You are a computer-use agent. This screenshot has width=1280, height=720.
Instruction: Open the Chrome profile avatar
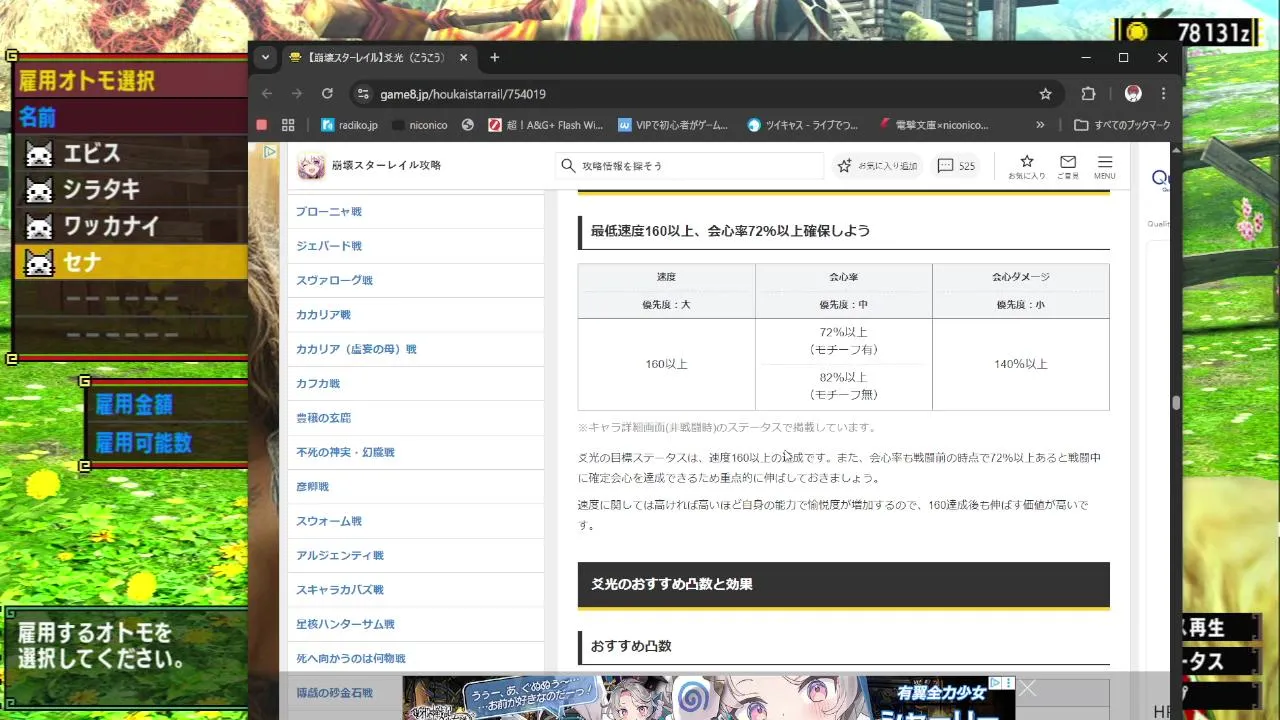coord(1133,94)
